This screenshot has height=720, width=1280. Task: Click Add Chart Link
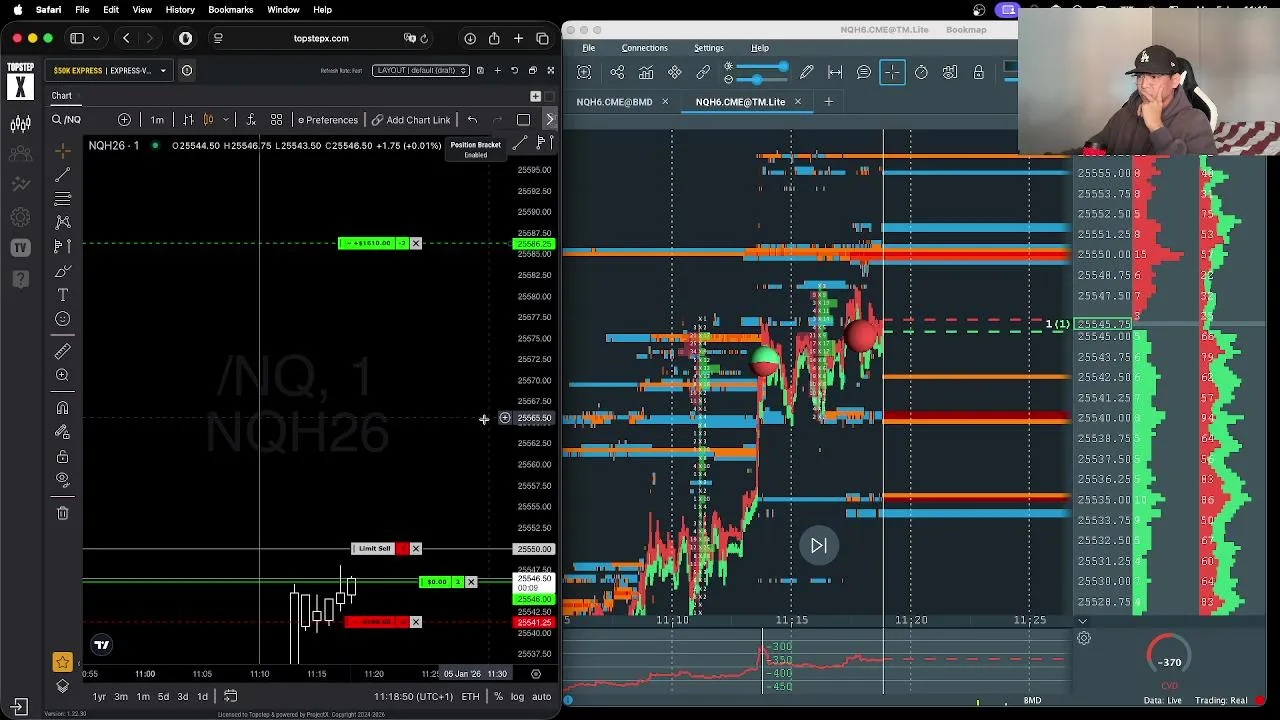[x=411, y=120]
